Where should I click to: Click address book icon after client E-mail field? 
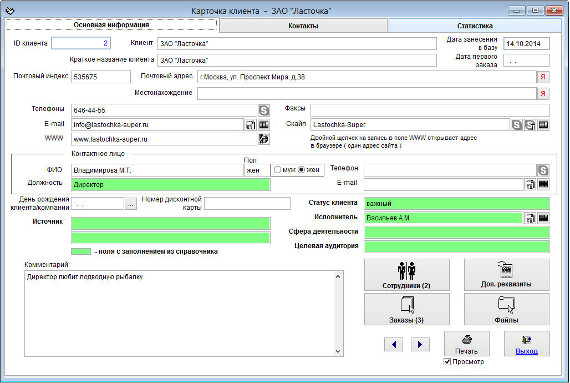(x=264, y=125)
